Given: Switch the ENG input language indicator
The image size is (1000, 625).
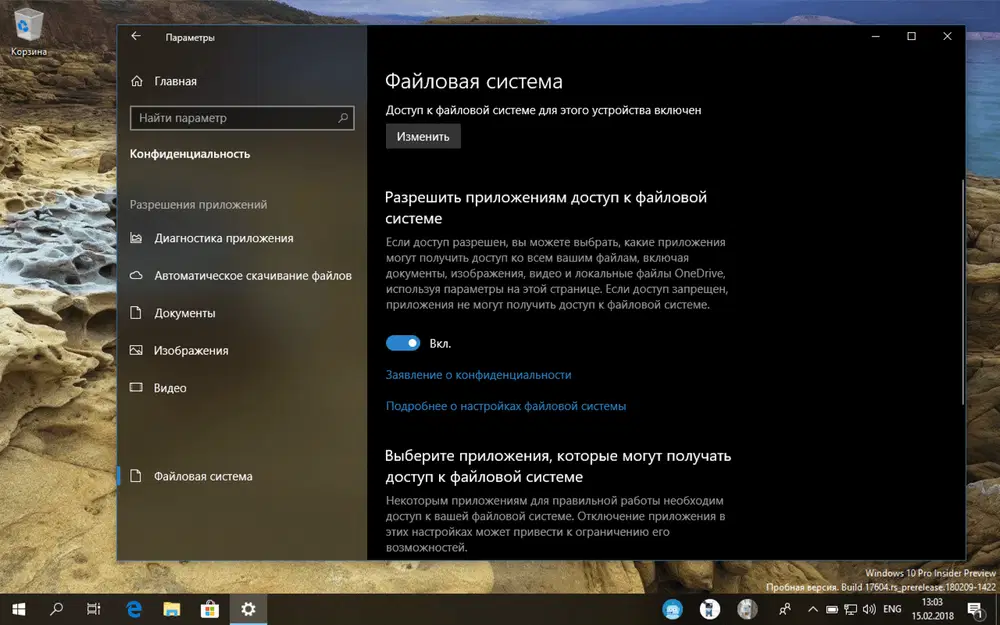Looking at the screenshot, I should tap(892, 609).
